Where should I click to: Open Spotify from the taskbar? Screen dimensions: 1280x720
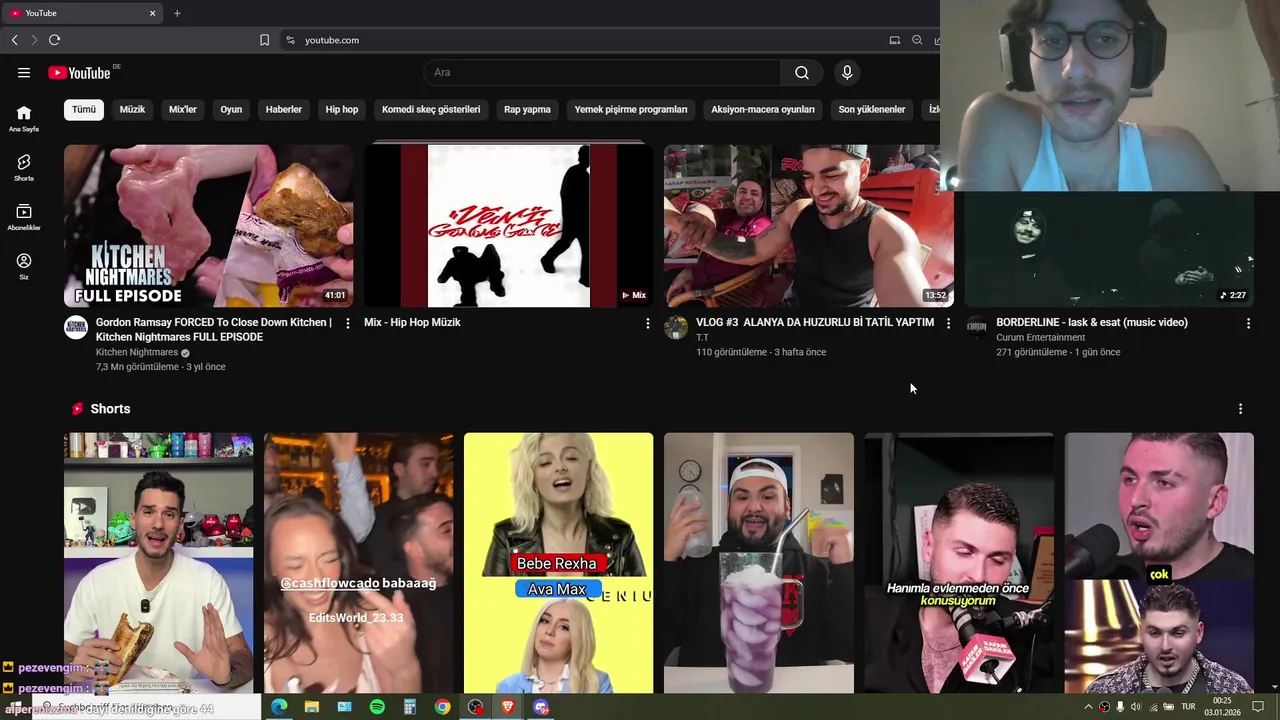(x=377, y=707)
